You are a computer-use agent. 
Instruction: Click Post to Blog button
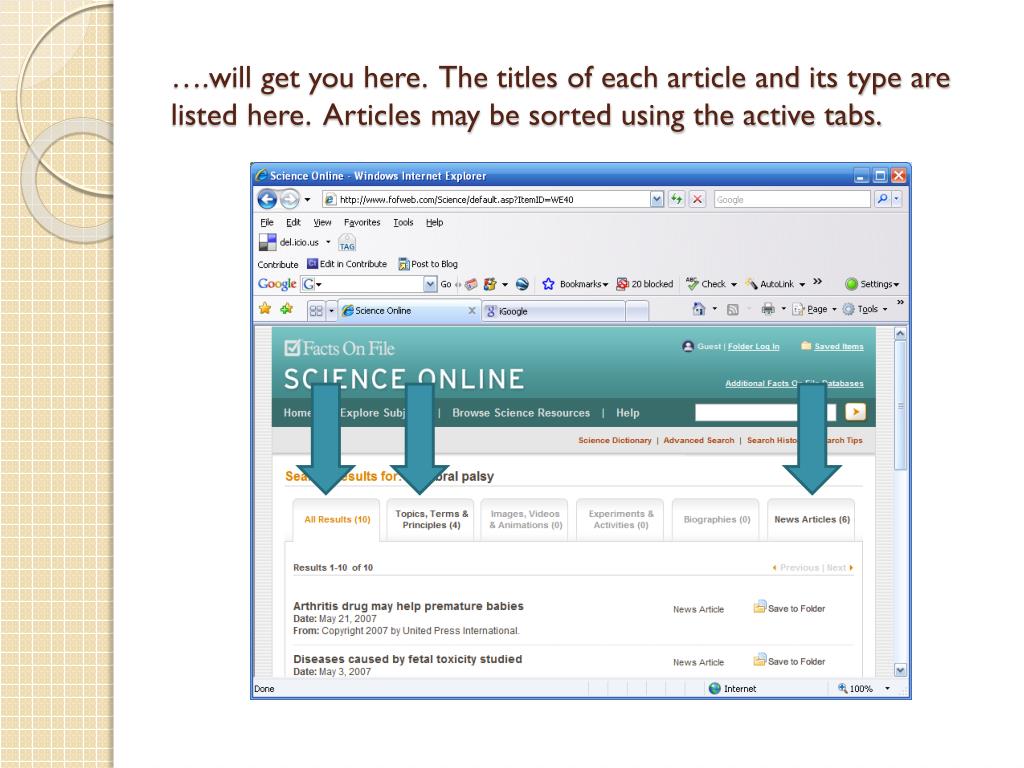tap(428, 264)
